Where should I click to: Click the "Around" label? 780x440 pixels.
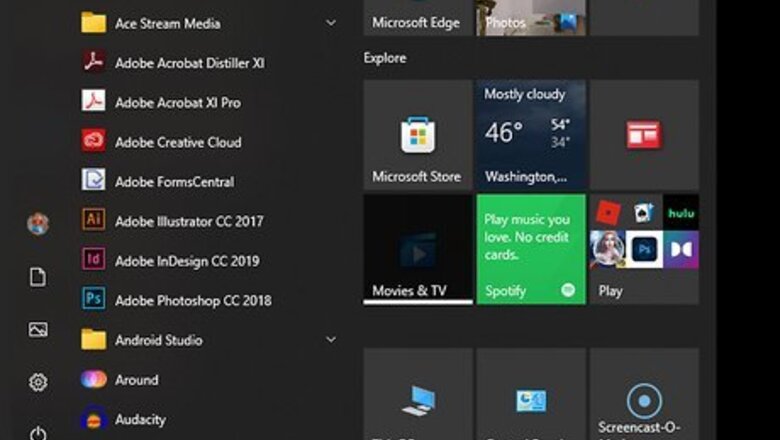(x=137, y=380)
